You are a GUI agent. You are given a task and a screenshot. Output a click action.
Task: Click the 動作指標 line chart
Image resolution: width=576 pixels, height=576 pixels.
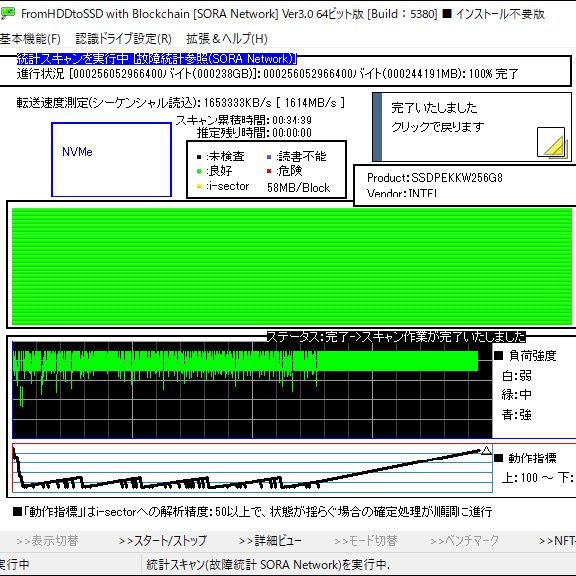click(x=252, y=468)
